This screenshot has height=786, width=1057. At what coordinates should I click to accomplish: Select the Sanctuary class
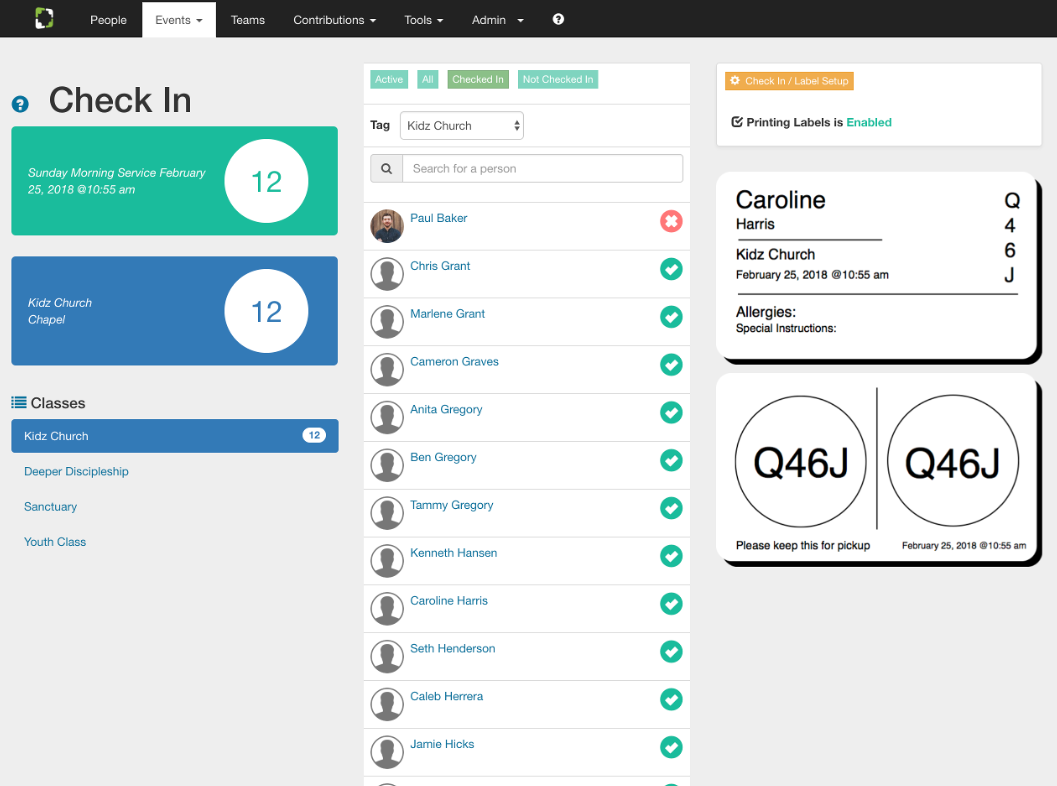51,506
